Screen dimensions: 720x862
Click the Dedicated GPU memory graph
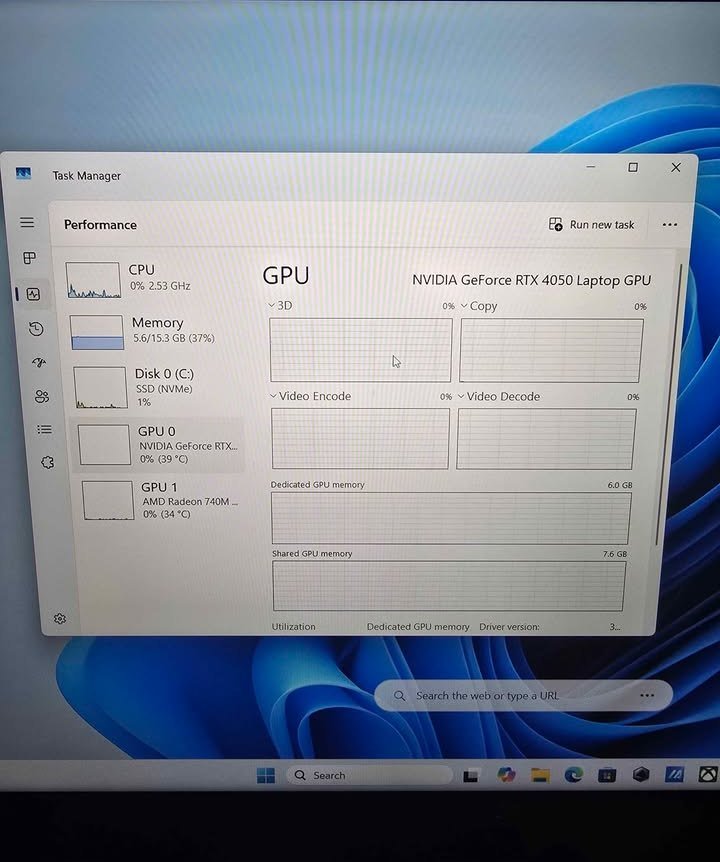(451, 518)
